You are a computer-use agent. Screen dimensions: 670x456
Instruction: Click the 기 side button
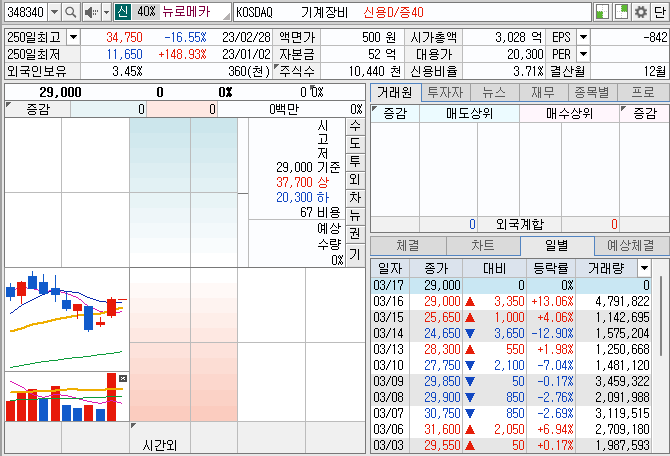[355, 254]
